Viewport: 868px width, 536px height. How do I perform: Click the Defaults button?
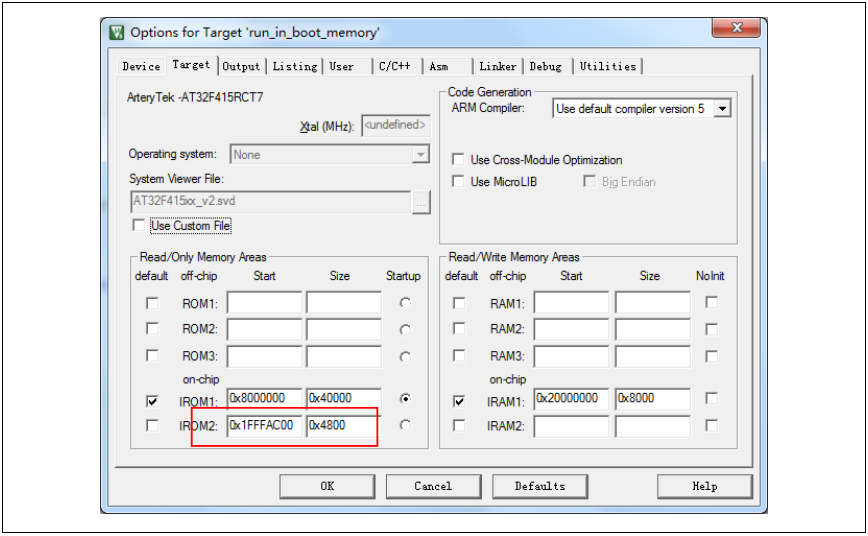540,486
